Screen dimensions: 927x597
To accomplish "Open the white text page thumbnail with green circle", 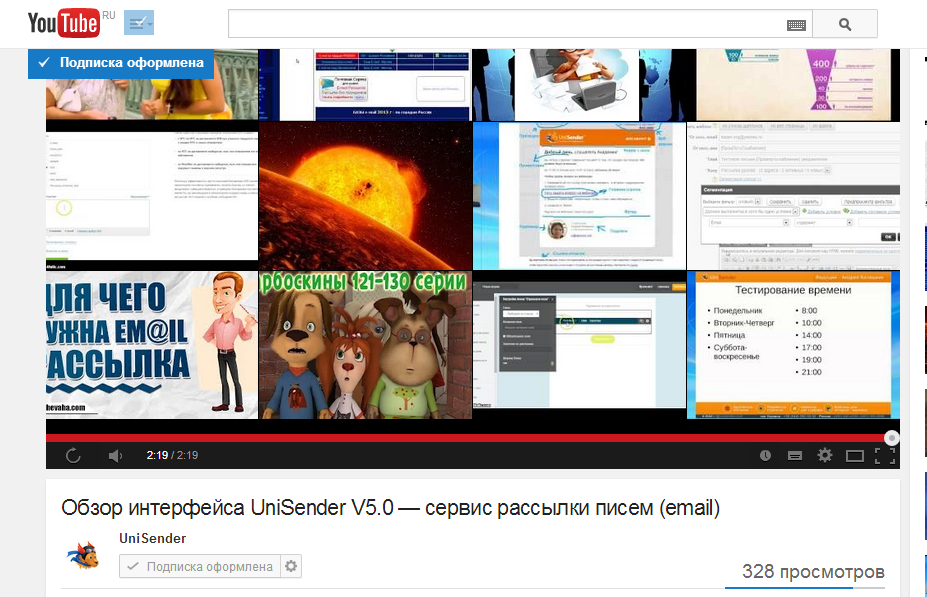I will pos(152,196).
